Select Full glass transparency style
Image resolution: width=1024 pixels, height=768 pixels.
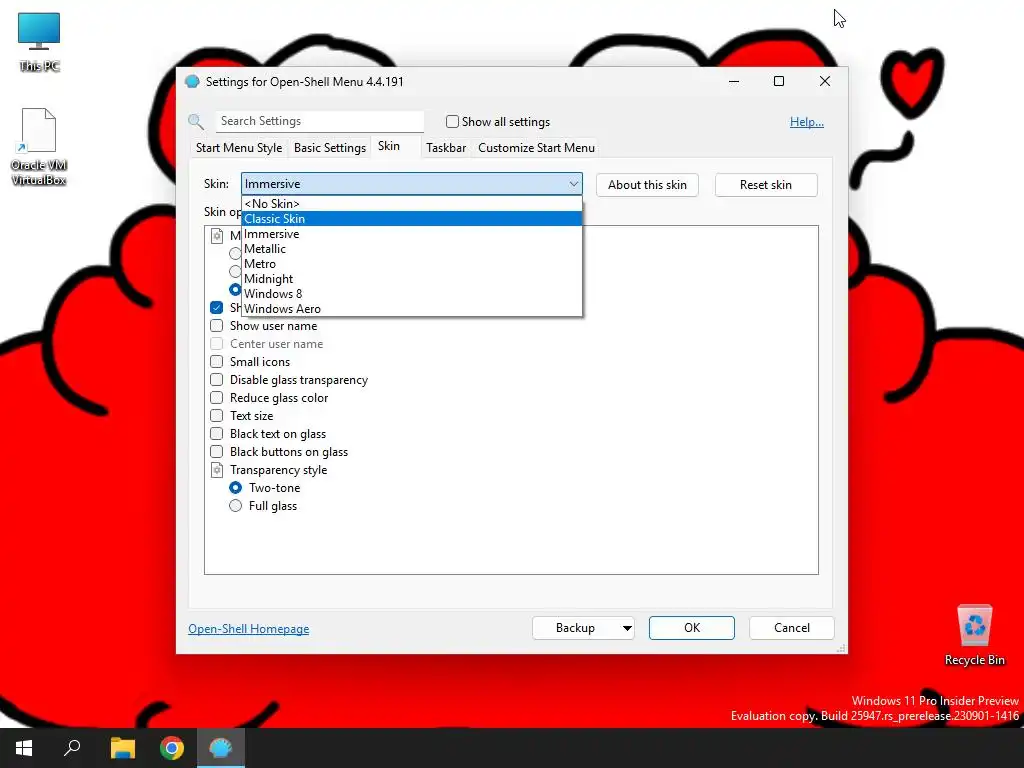point(236,505)
